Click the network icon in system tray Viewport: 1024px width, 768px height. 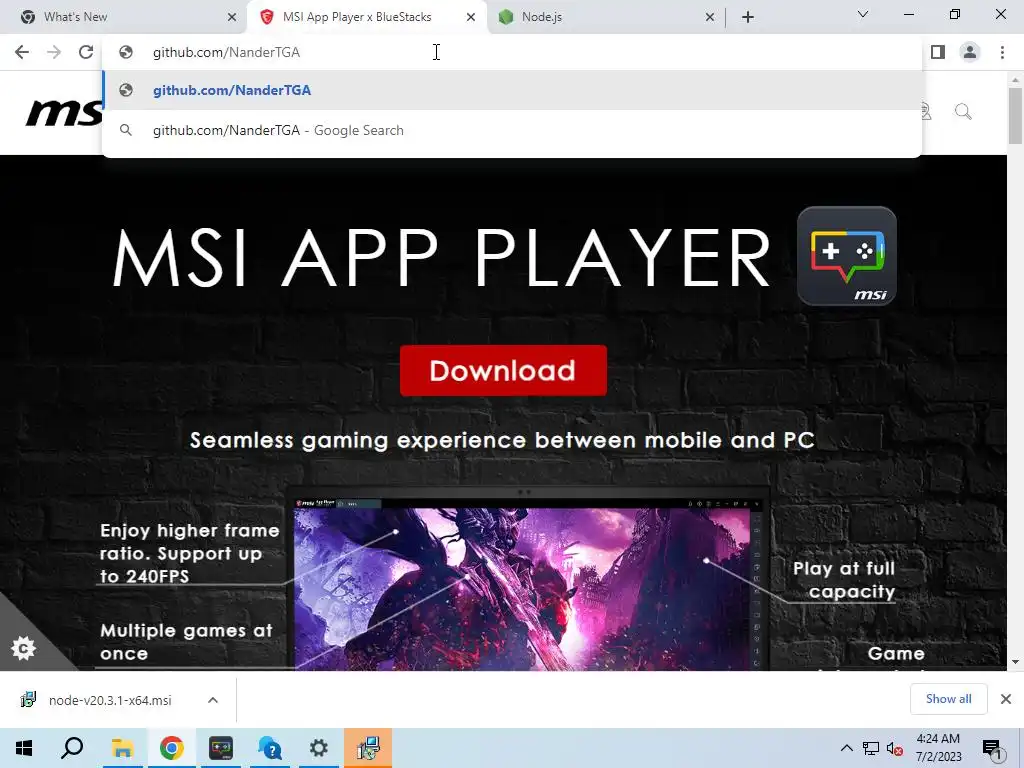tap(871, 748)
